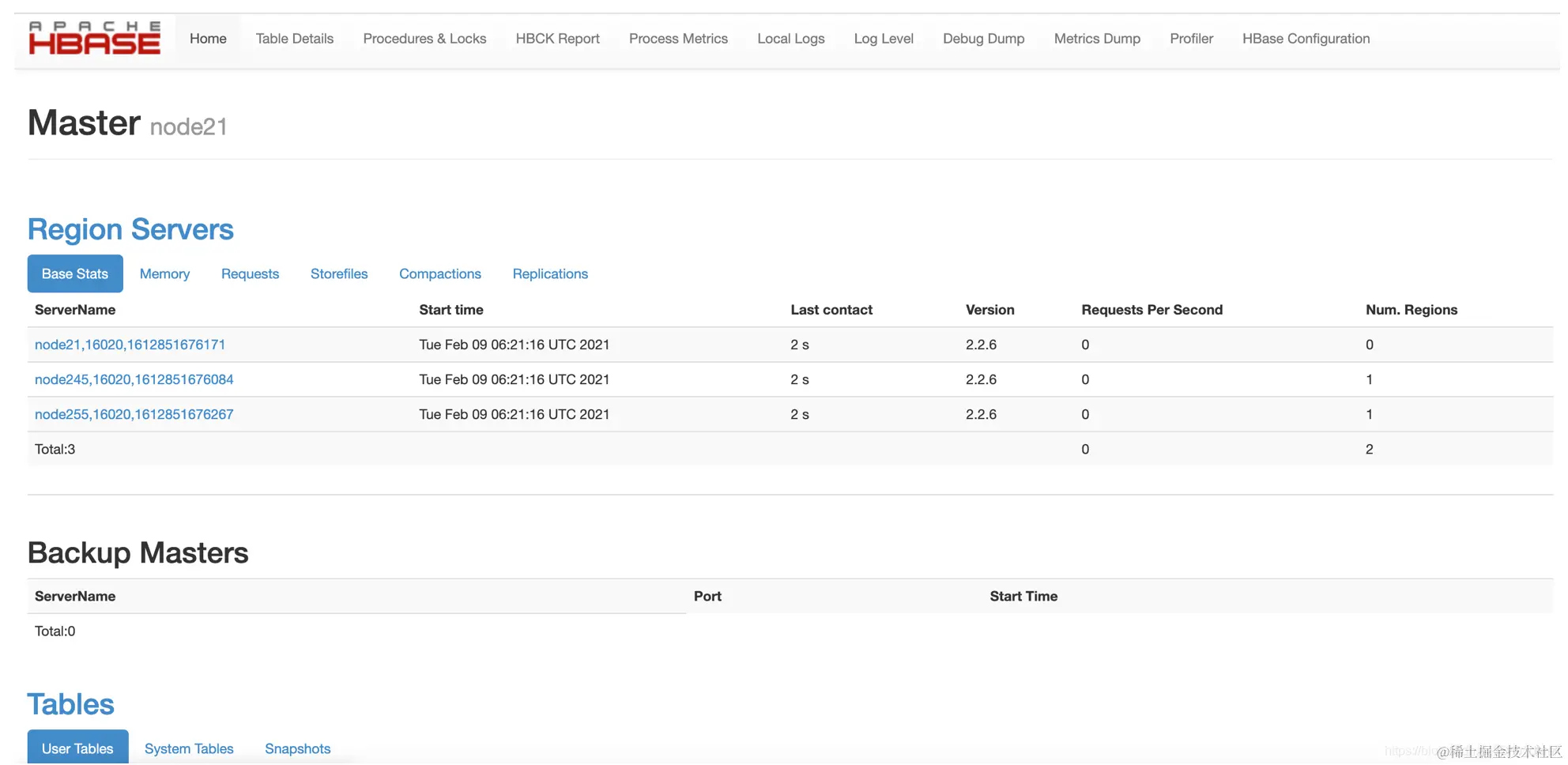Open Process Metrics
The image size is (1568, 765).
(678, 39)
